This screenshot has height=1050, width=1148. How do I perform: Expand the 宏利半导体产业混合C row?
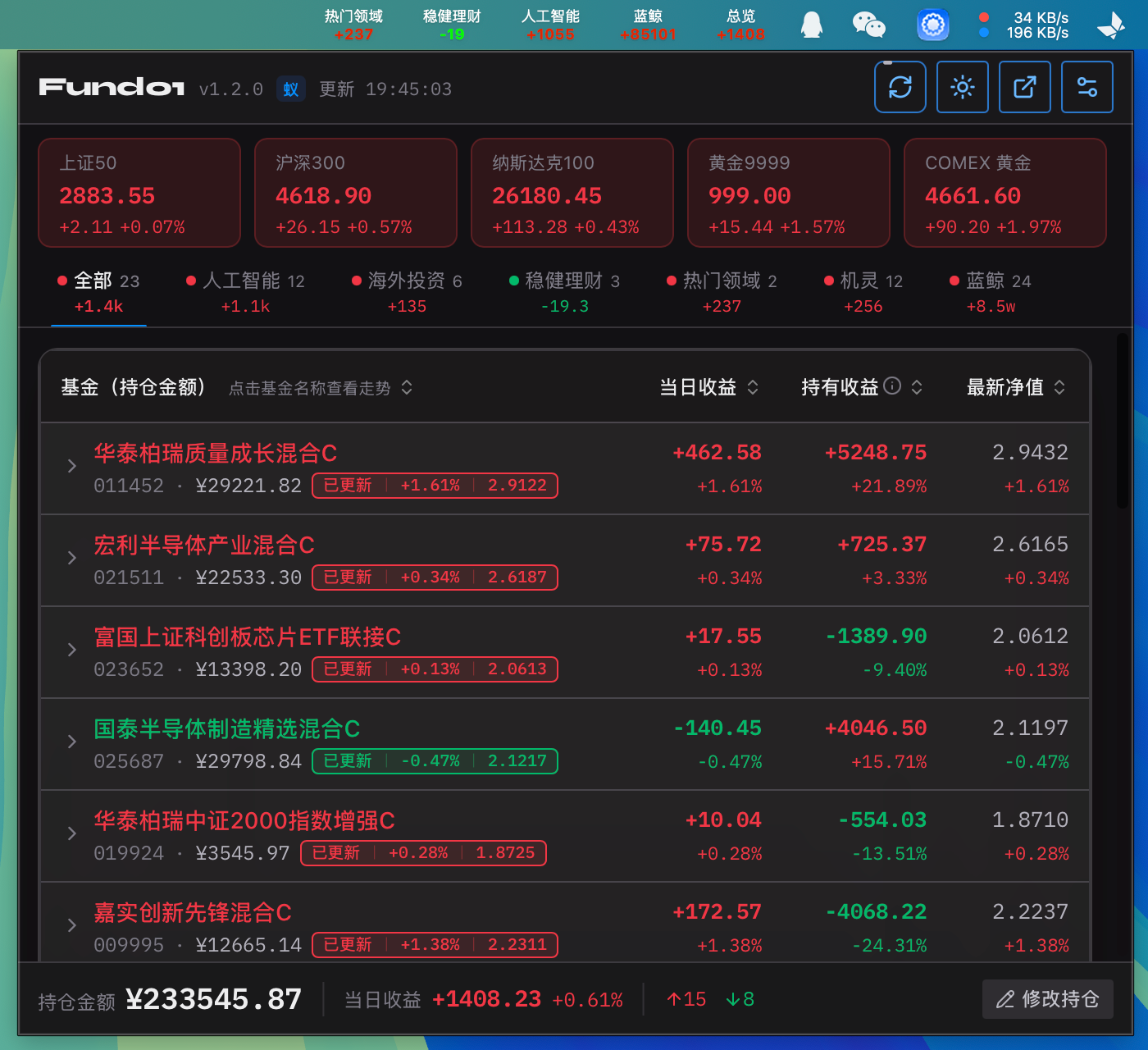pyautogui.click(x=72, y=558)
